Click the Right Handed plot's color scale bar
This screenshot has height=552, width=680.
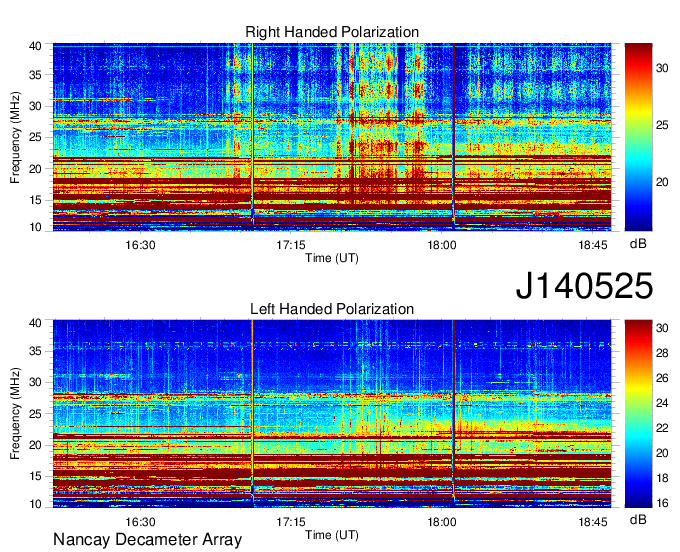pos(638,137)
